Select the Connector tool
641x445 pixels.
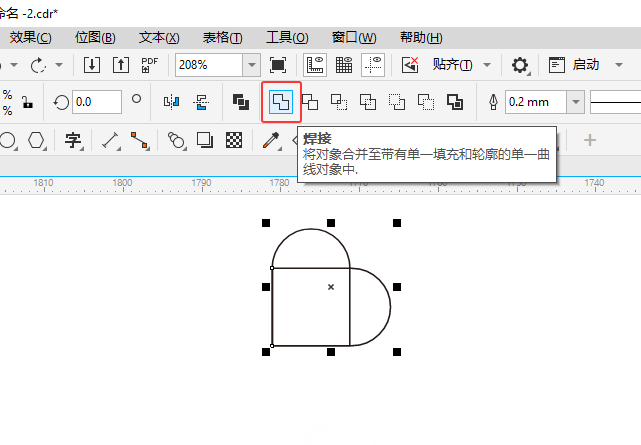pyautogui.click(x=139, y=141)
